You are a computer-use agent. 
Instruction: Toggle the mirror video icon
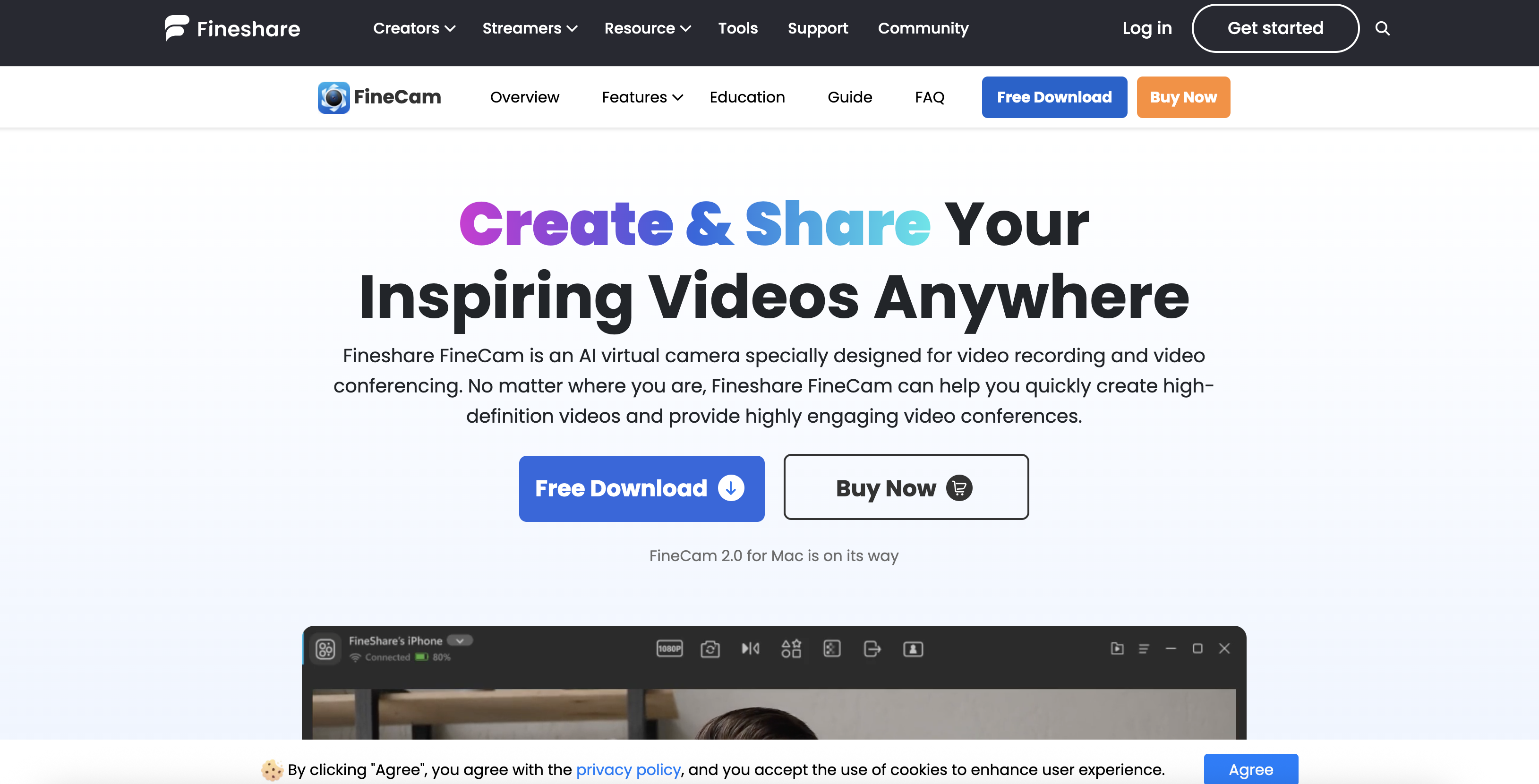(750, 648)
